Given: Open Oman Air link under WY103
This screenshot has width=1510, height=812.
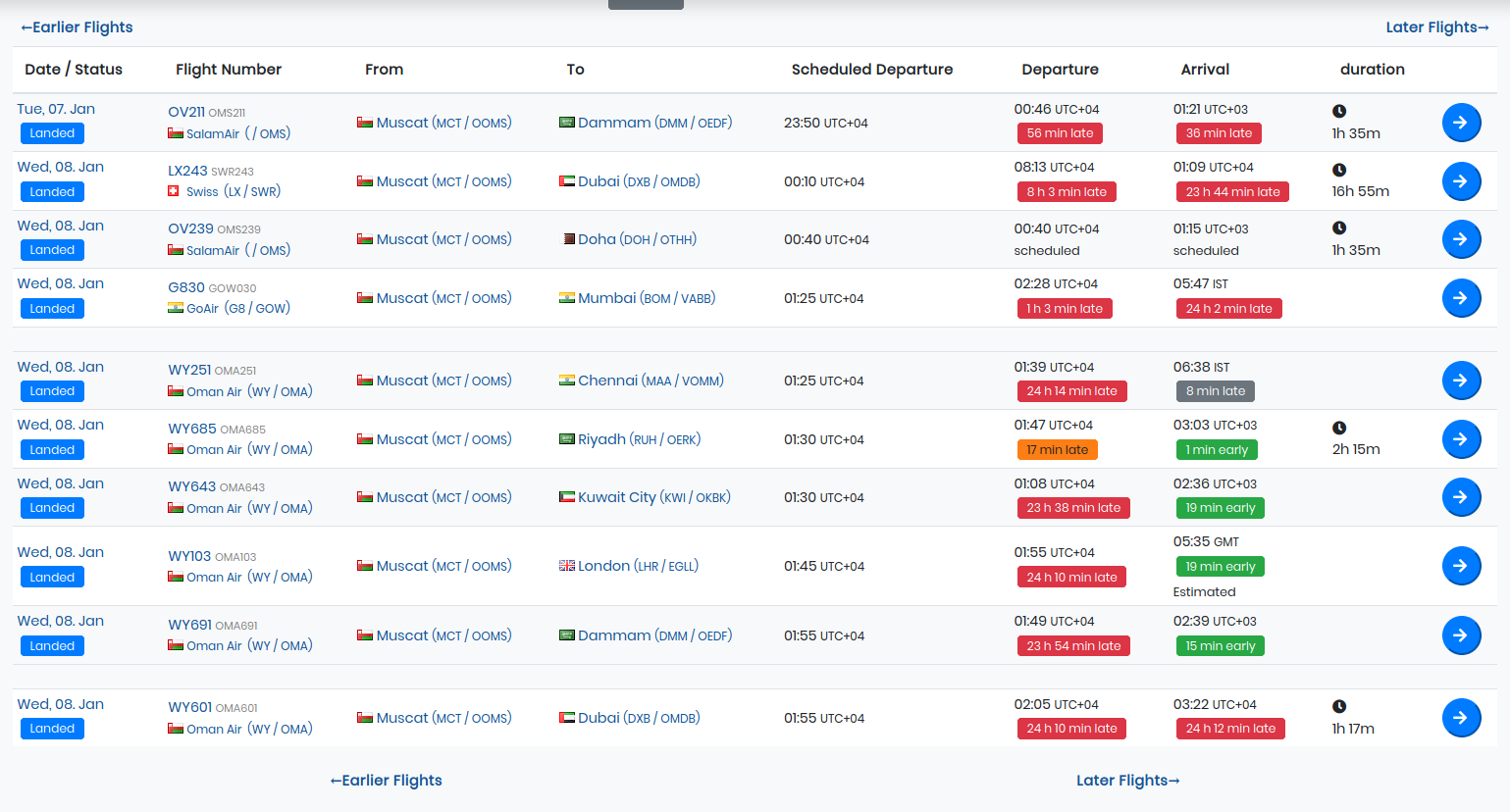Looking at the screenshot, I should tap(249, 577).
